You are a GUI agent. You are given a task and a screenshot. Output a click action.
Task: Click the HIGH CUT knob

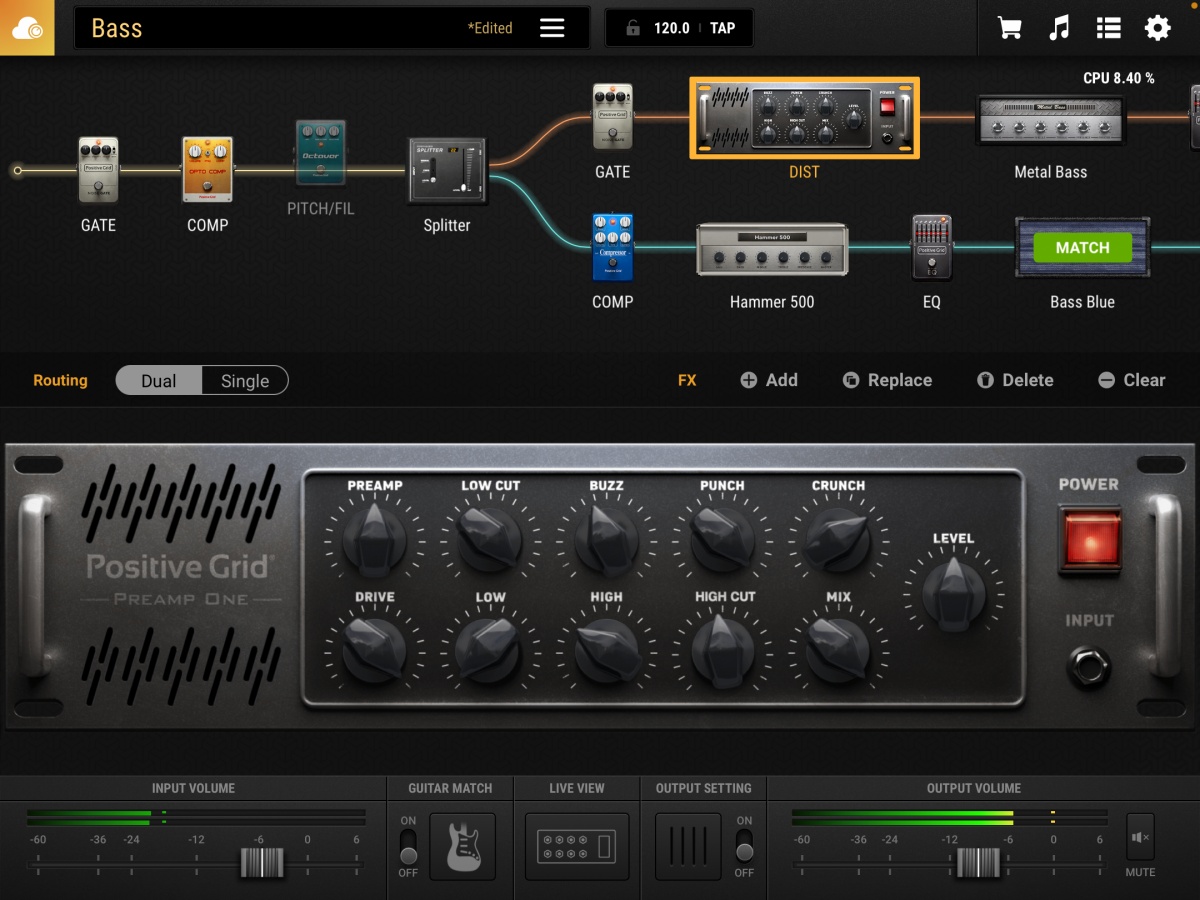point(722,649)
